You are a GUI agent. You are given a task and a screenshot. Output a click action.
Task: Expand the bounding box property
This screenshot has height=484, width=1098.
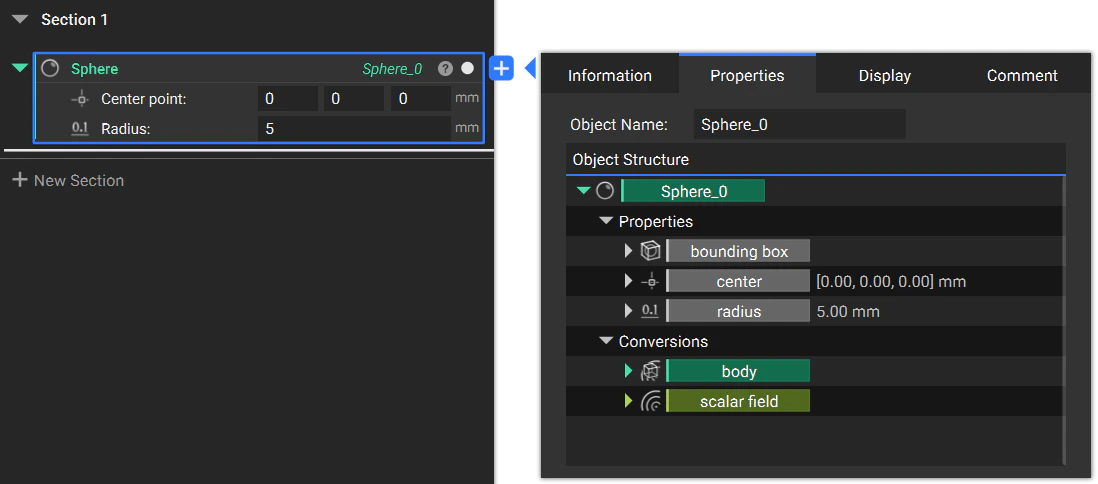tap(628, 251)
